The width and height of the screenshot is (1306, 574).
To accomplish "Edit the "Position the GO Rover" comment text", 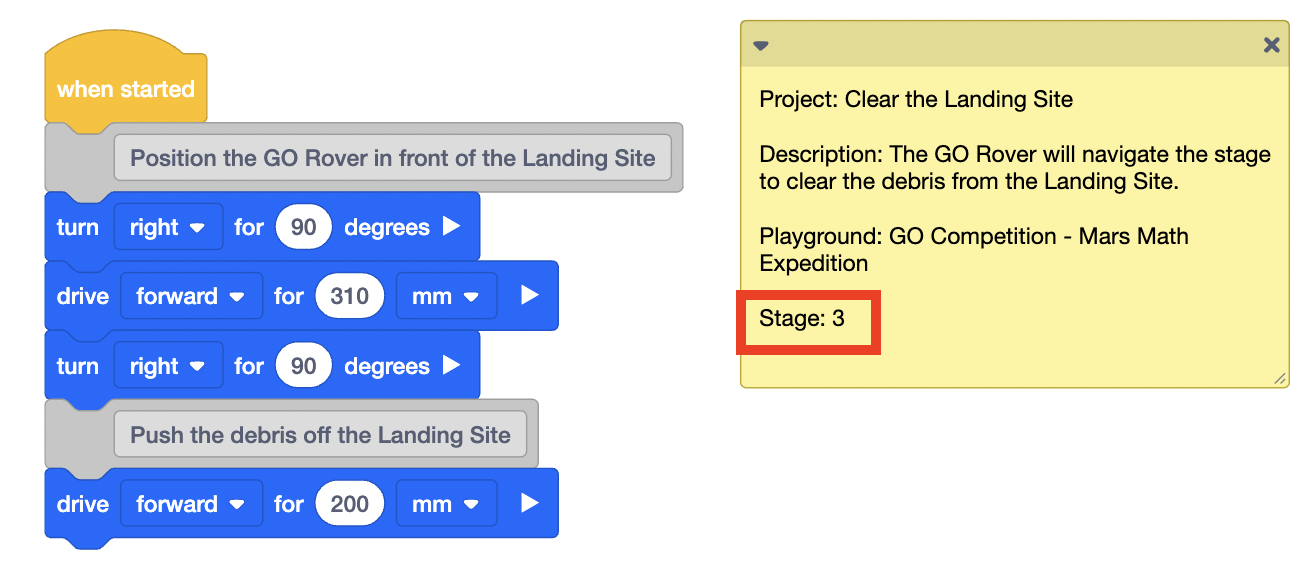I will pyautogui.click(x=392, y=158).
